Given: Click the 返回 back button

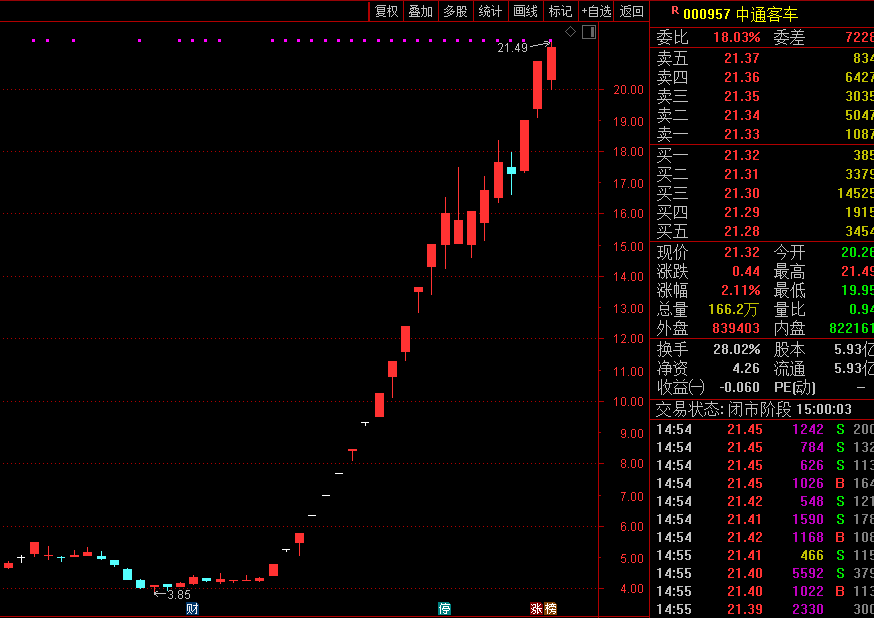Looking at the screenshot, I should (632, 11).
